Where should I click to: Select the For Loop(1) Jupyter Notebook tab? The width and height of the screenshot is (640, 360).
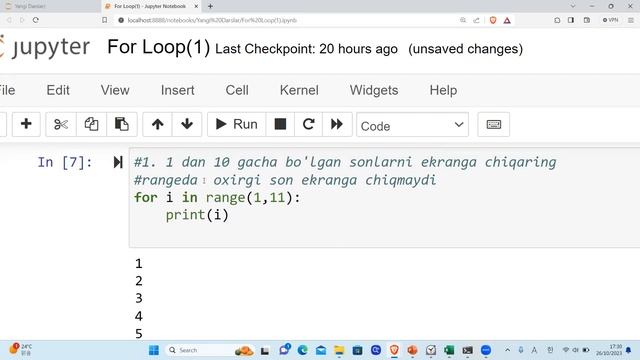(x=149, y=7)
